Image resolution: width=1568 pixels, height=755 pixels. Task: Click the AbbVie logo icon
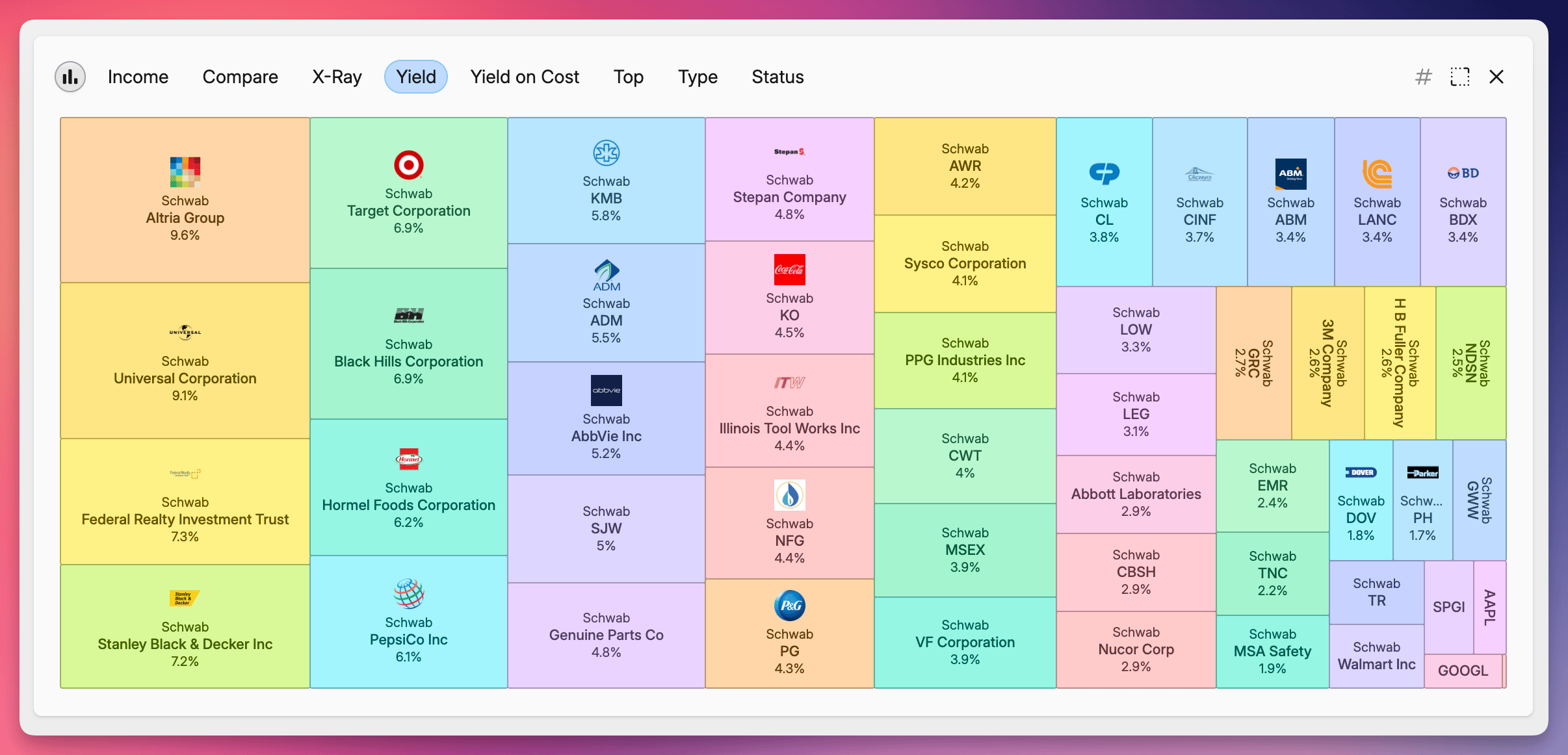(x=607, y=390)
